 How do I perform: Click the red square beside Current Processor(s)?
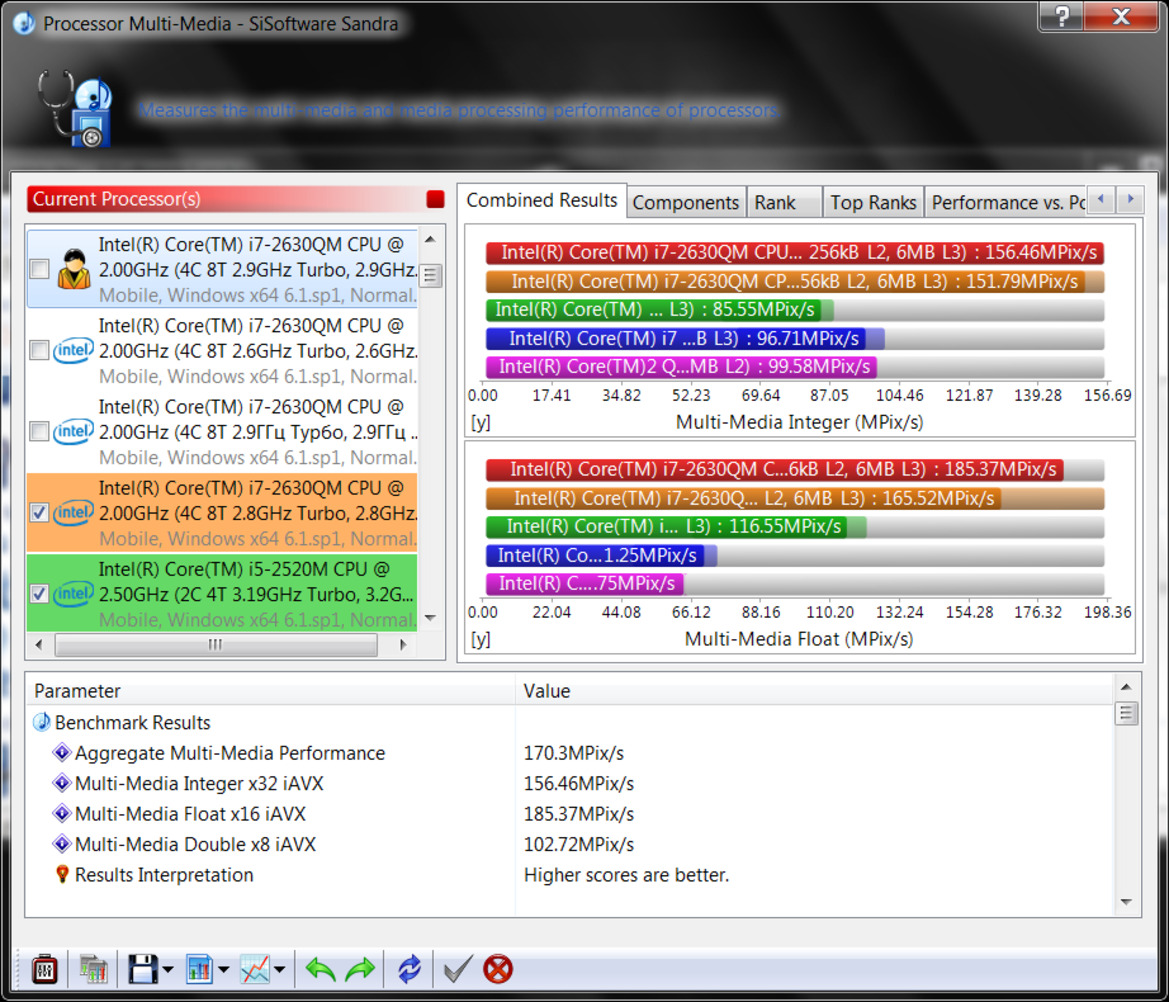pyautogui.click(x=435, y=199)
